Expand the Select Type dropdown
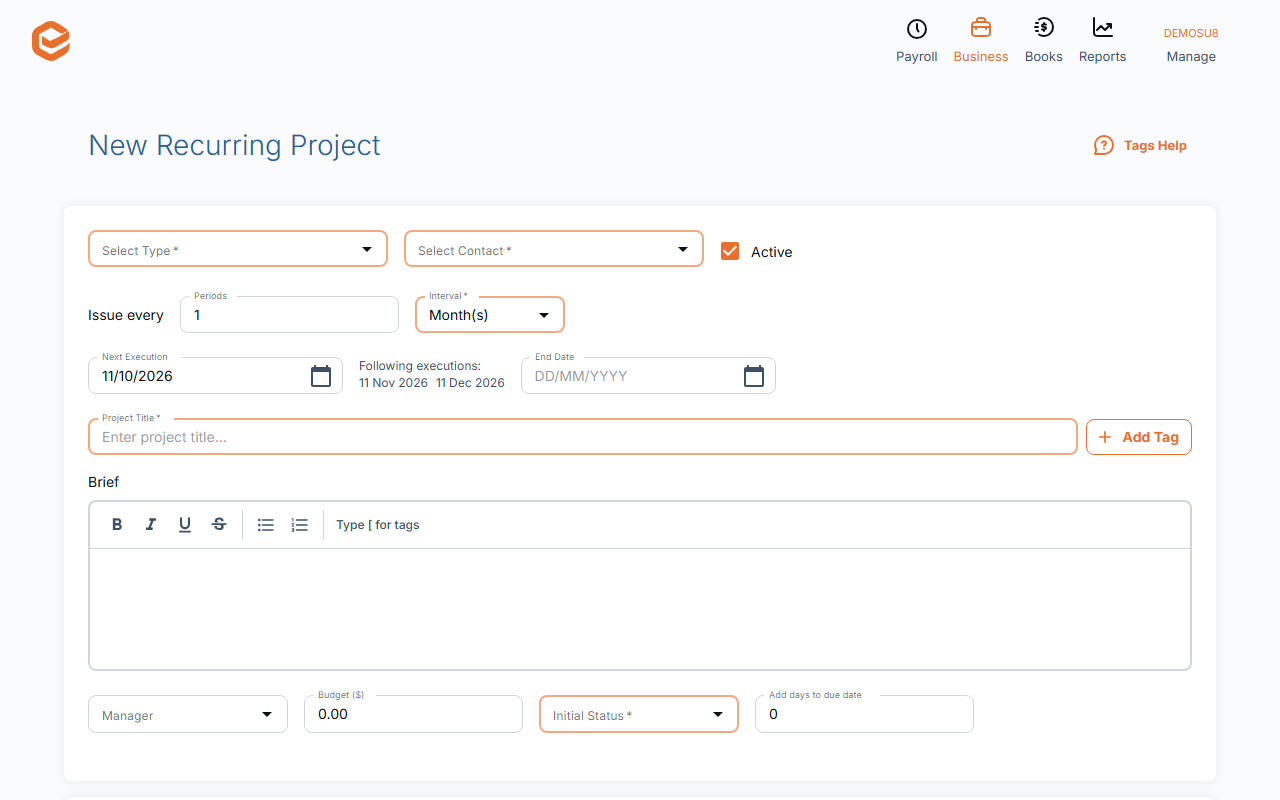 [x=238, y=249]
